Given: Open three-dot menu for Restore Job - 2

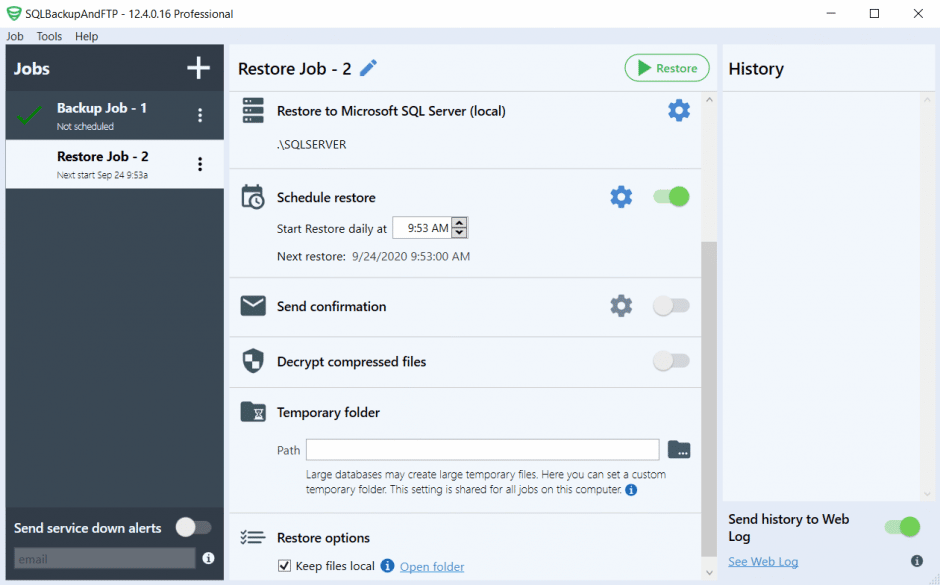Looking at the screenshot, I should pos(200,164).
